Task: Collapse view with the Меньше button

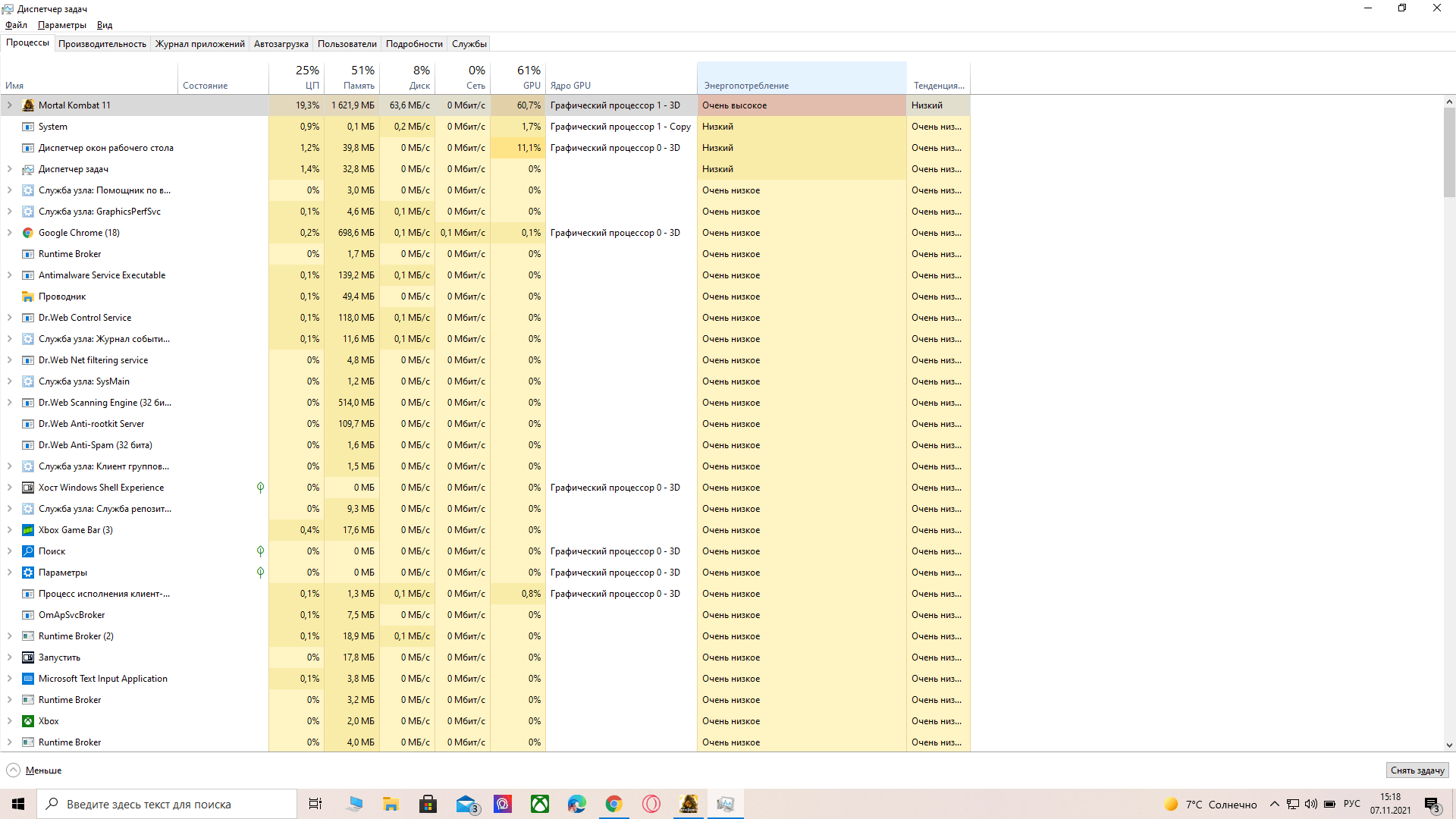Action: point(34,770)
